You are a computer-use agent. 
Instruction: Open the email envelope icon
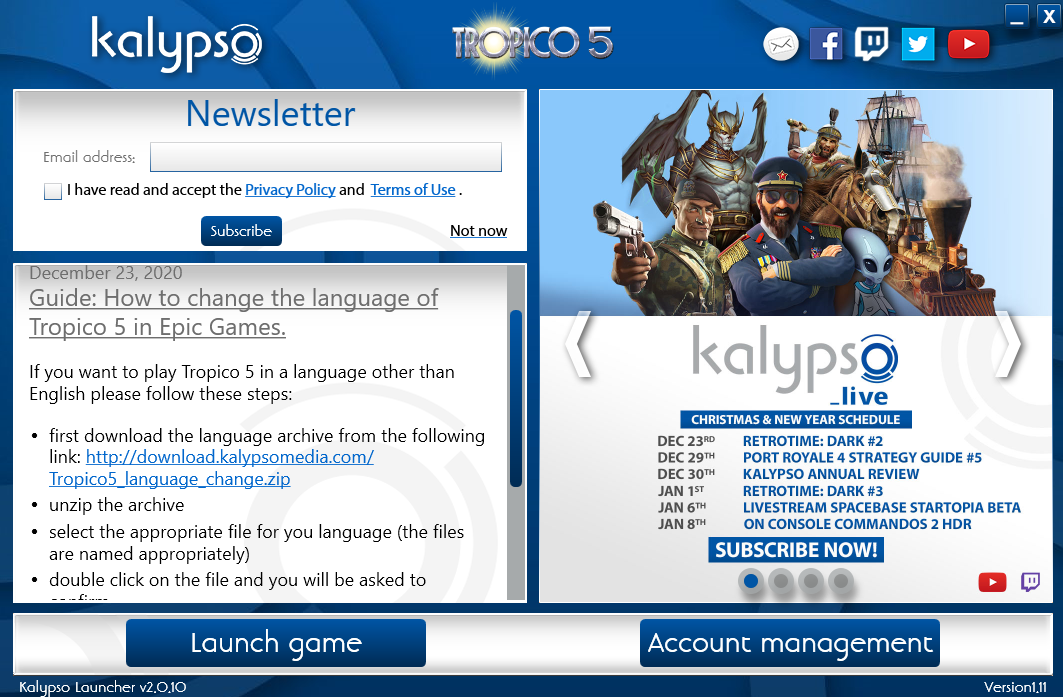(780, 45)
